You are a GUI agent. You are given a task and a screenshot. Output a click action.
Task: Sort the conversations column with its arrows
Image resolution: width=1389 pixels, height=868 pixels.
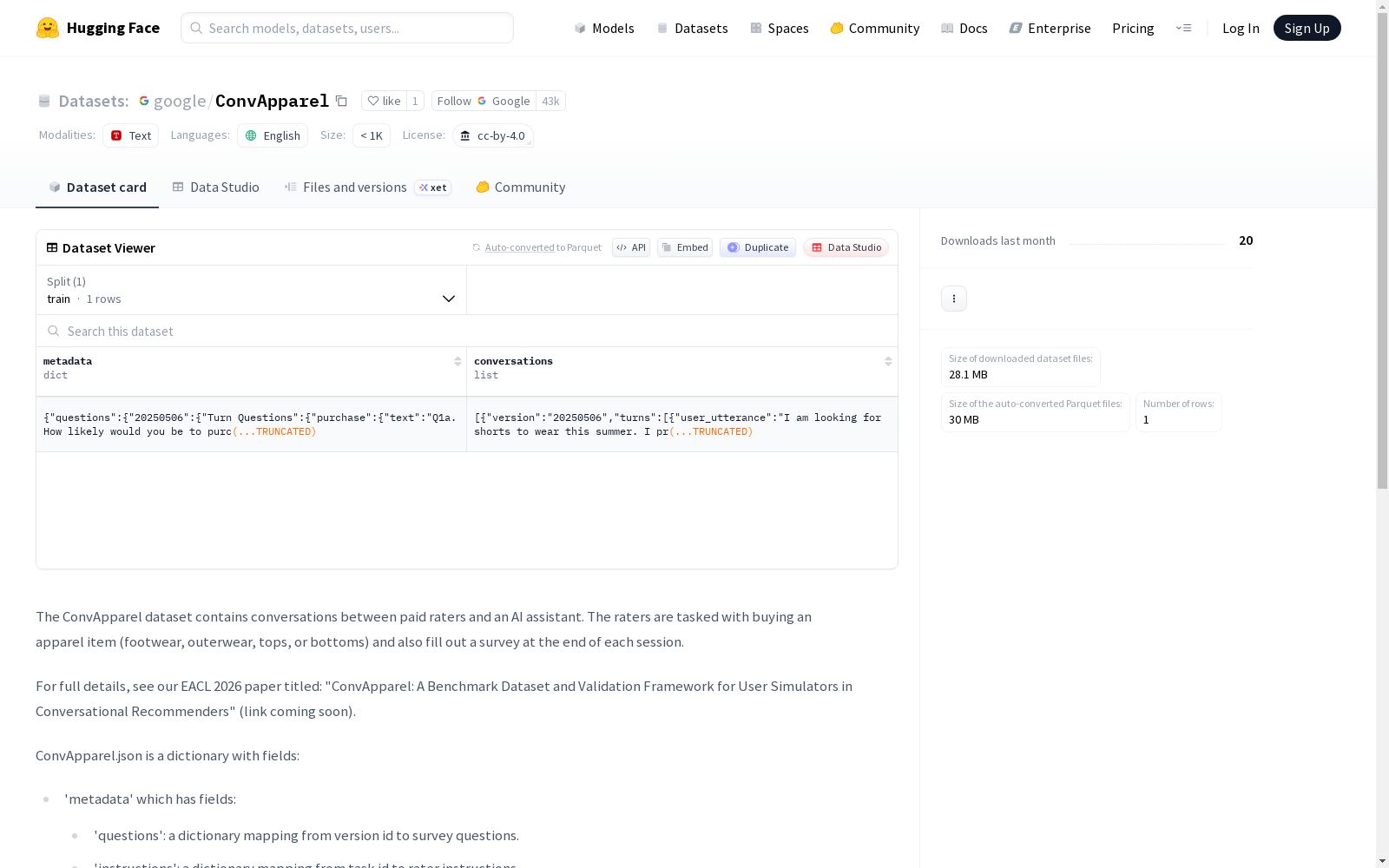point(888,361)
